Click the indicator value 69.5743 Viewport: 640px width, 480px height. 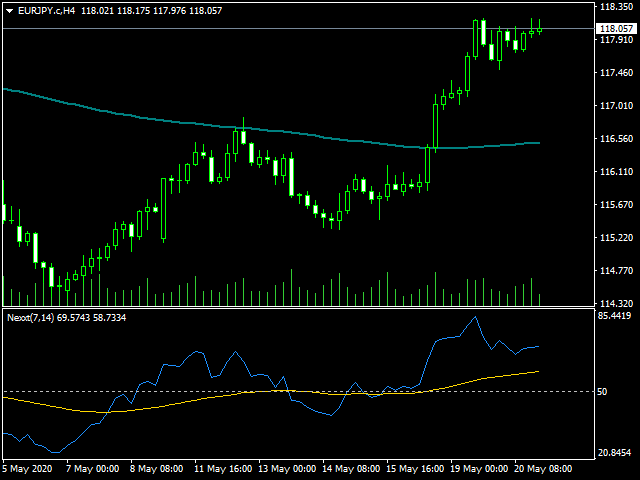click(73, 318)
